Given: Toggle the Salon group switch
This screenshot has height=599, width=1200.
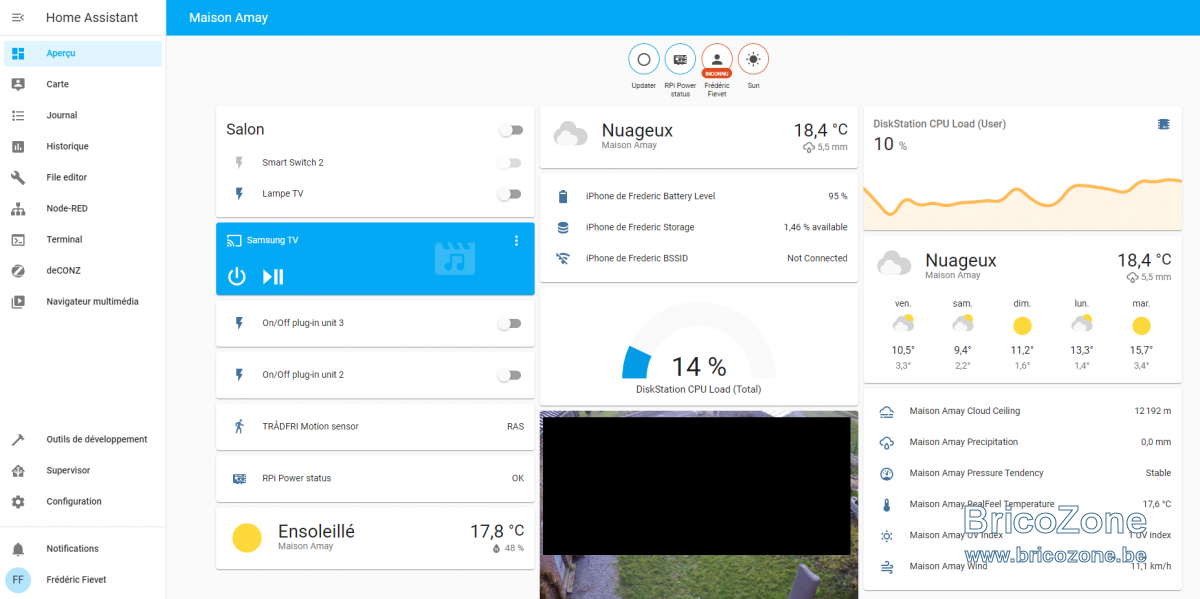Looking at the screenshot, I should coord(510,130).
